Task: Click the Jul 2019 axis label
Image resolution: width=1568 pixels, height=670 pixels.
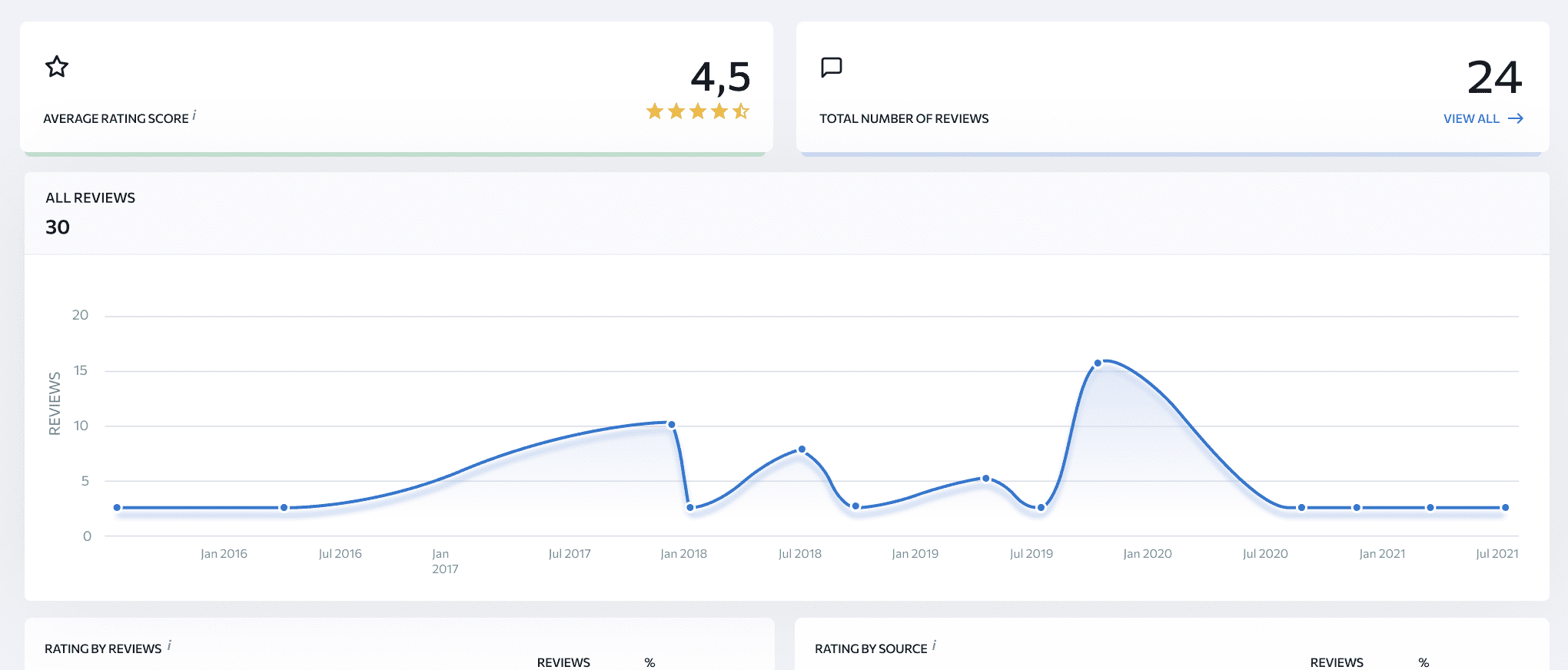Action: coord(1031,554)
